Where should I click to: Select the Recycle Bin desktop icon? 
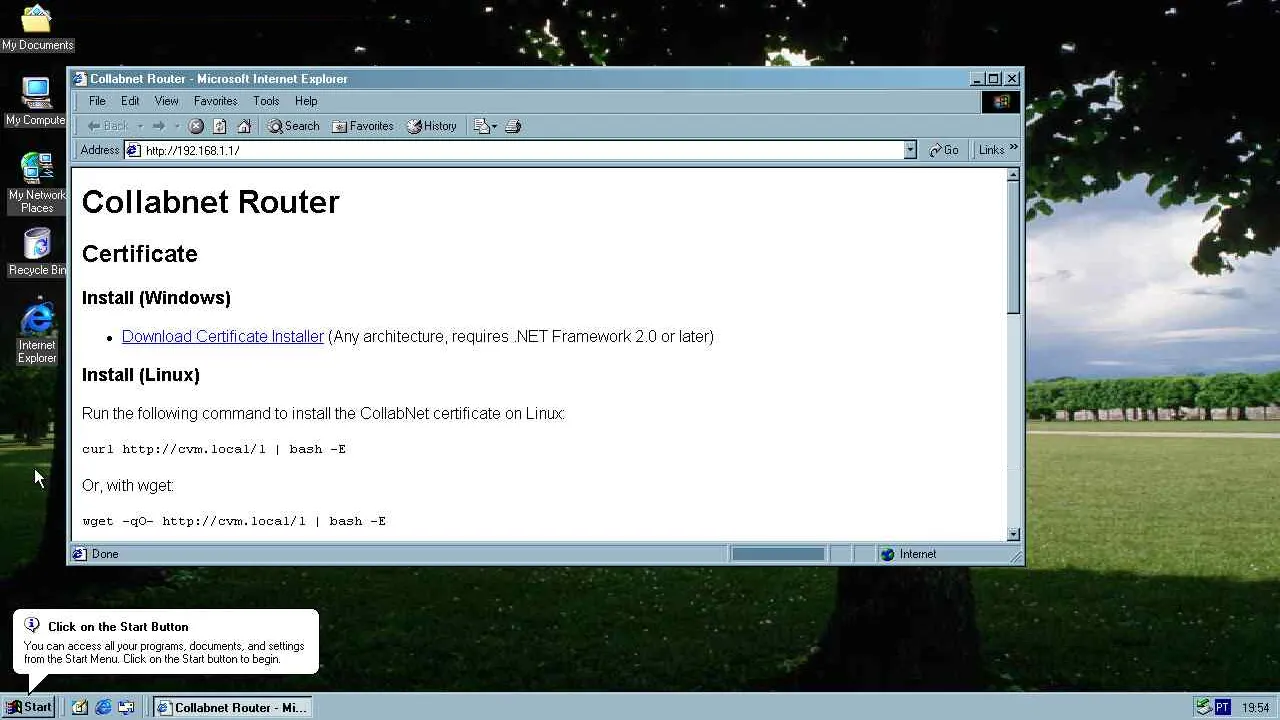pyautogui.click(x=37, y=252)
